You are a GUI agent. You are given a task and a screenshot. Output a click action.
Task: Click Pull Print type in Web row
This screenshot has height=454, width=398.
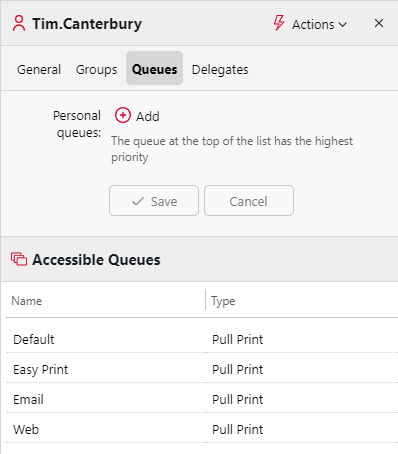click(x=237, y=429)
